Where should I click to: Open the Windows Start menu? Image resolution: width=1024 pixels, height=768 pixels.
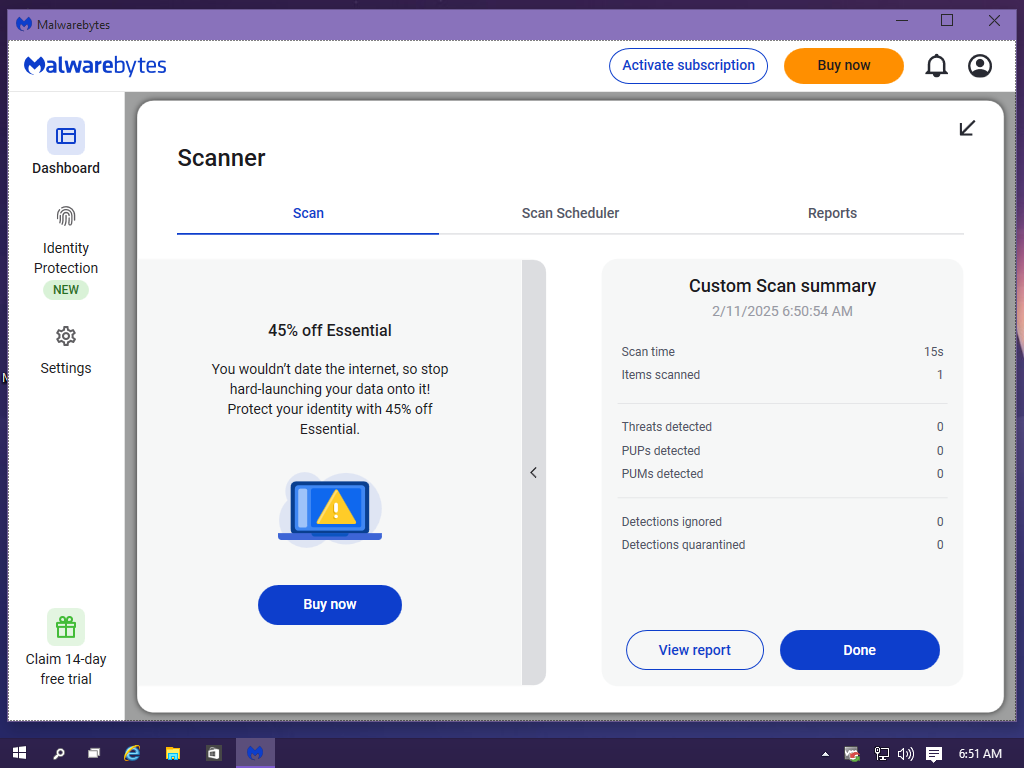tap(19, 754)
